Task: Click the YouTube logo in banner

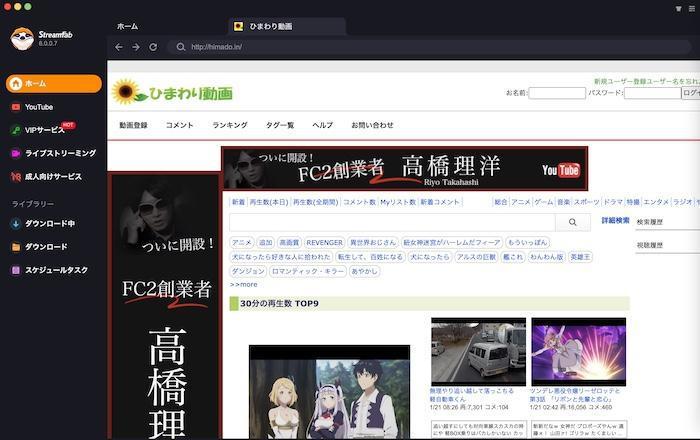Action: 561,170
